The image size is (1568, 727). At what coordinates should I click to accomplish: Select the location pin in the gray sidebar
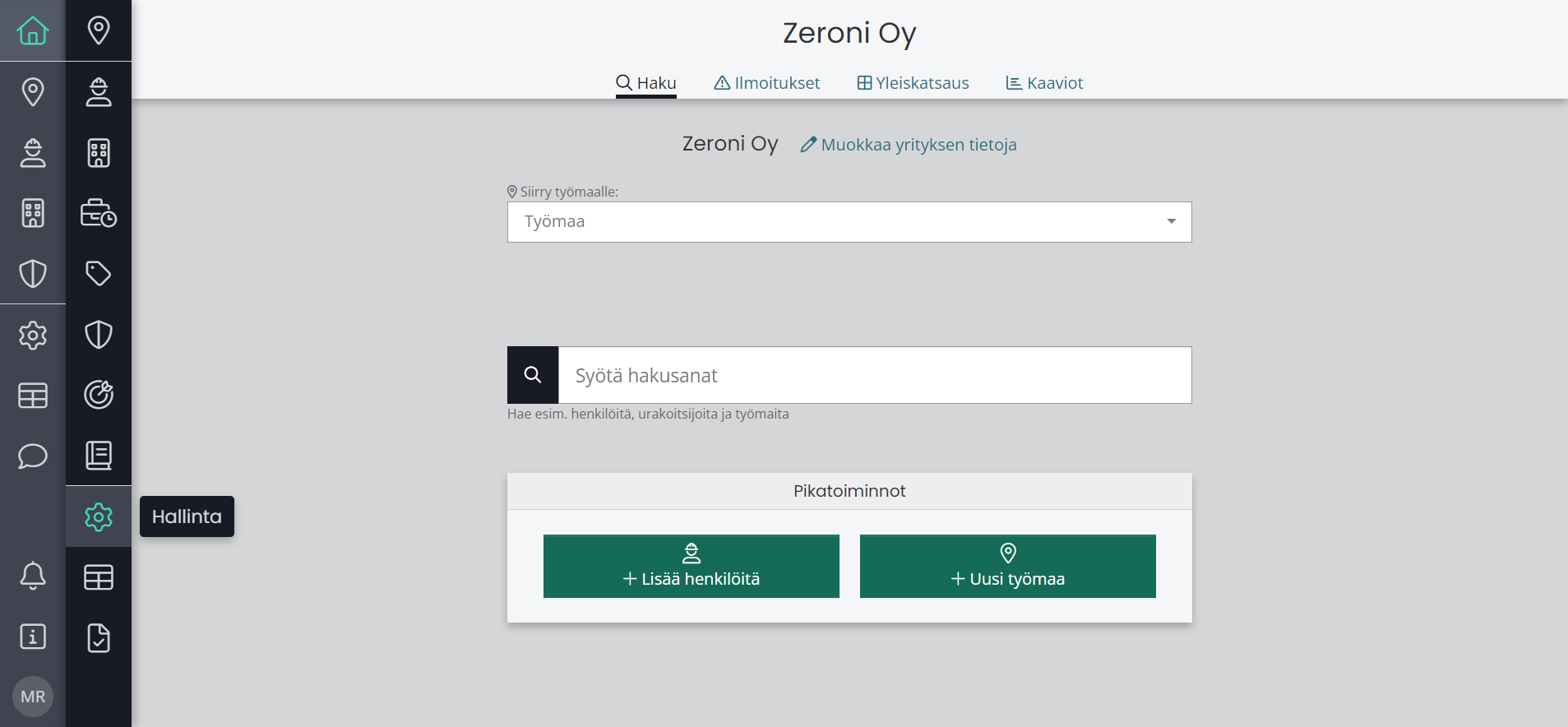tap(33, 91)
